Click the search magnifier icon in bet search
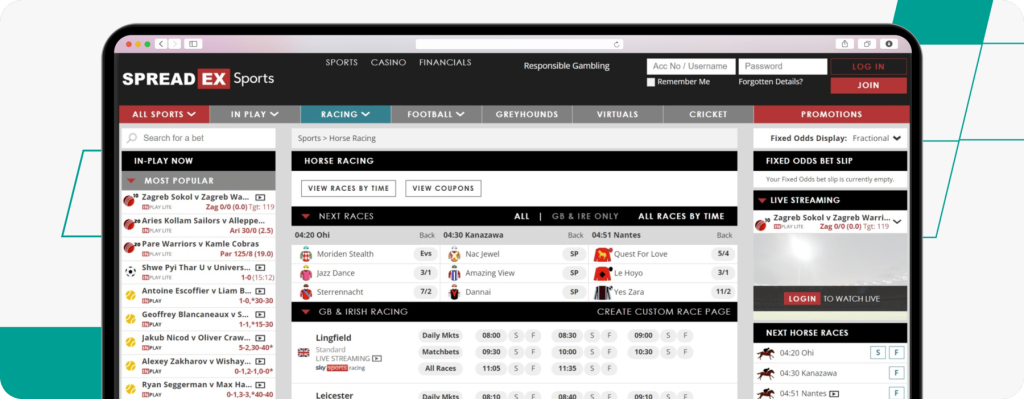1024x399 pixels. tap(132, 138)
